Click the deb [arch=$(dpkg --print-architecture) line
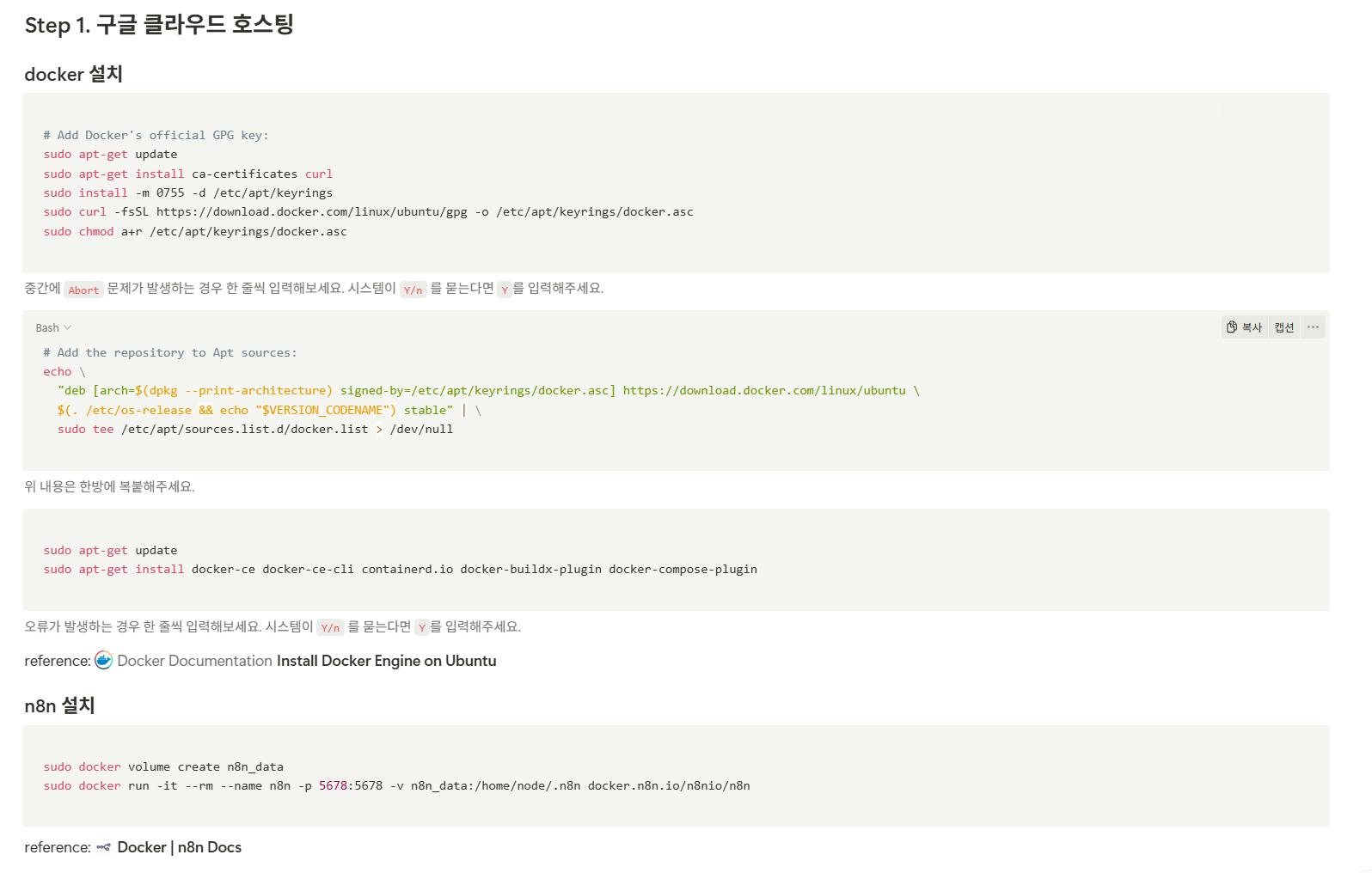Screen dimensions: 1372x873 (x=488, y=390)
